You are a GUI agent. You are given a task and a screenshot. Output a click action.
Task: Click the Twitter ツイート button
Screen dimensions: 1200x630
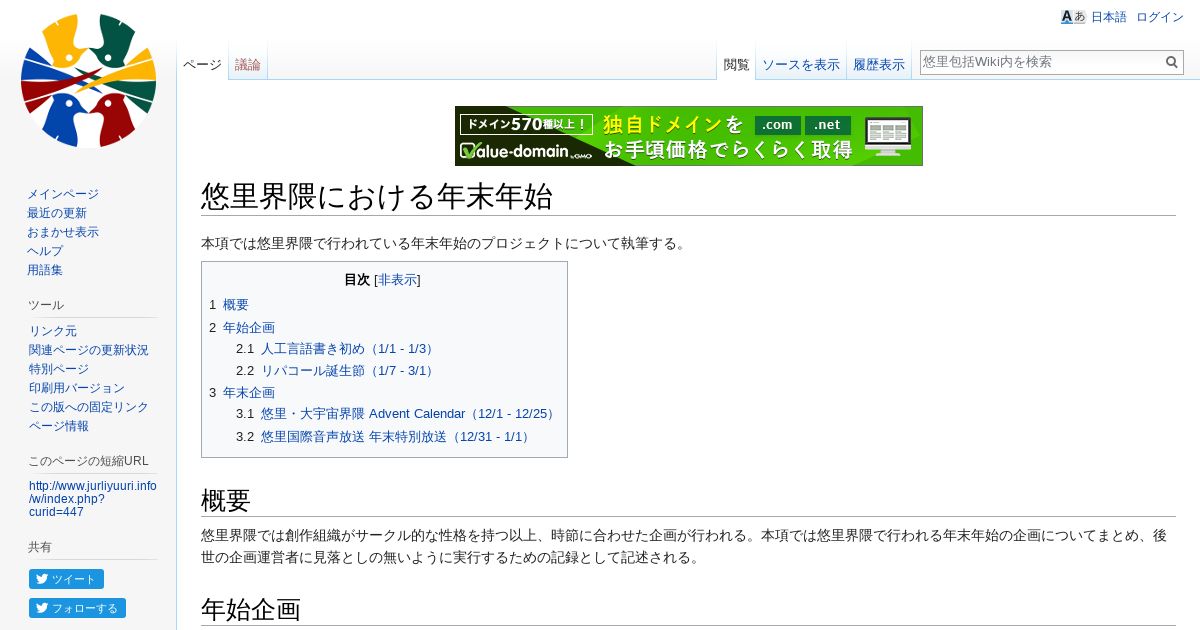(66, 579)
